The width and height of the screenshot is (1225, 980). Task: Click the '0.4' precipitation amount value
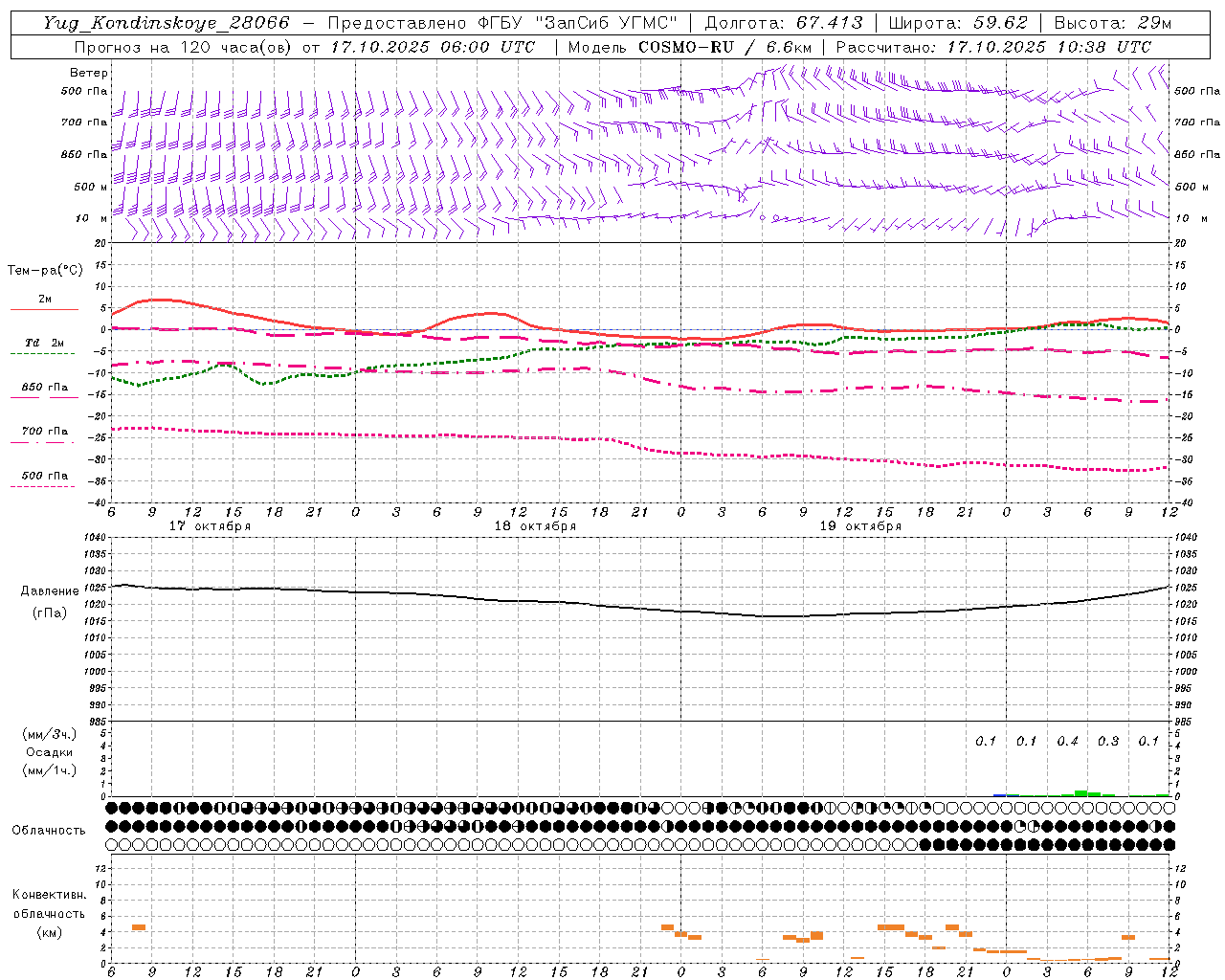tap(1067, 741)
